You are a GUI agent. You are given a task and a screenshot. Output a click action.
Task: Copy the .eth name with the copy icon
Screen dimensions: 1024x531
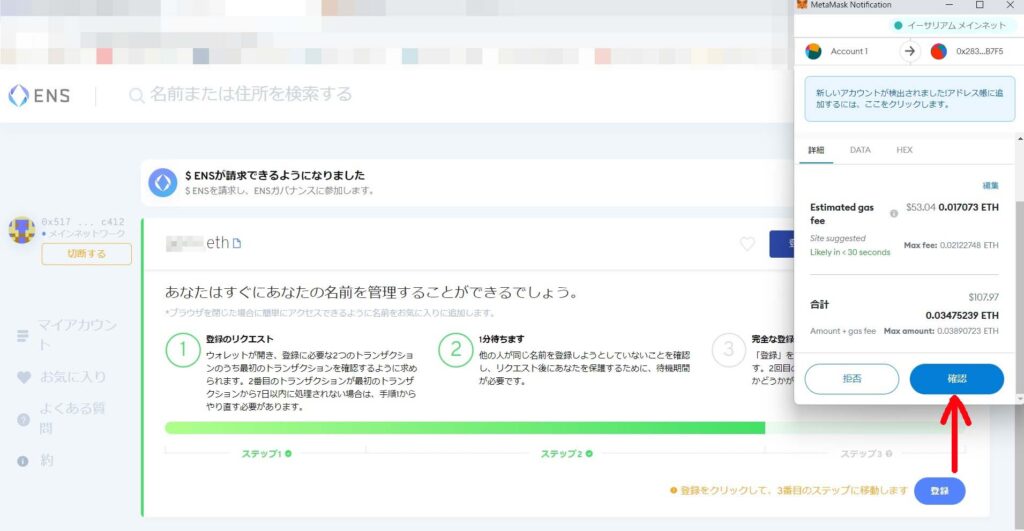point(236,243)
